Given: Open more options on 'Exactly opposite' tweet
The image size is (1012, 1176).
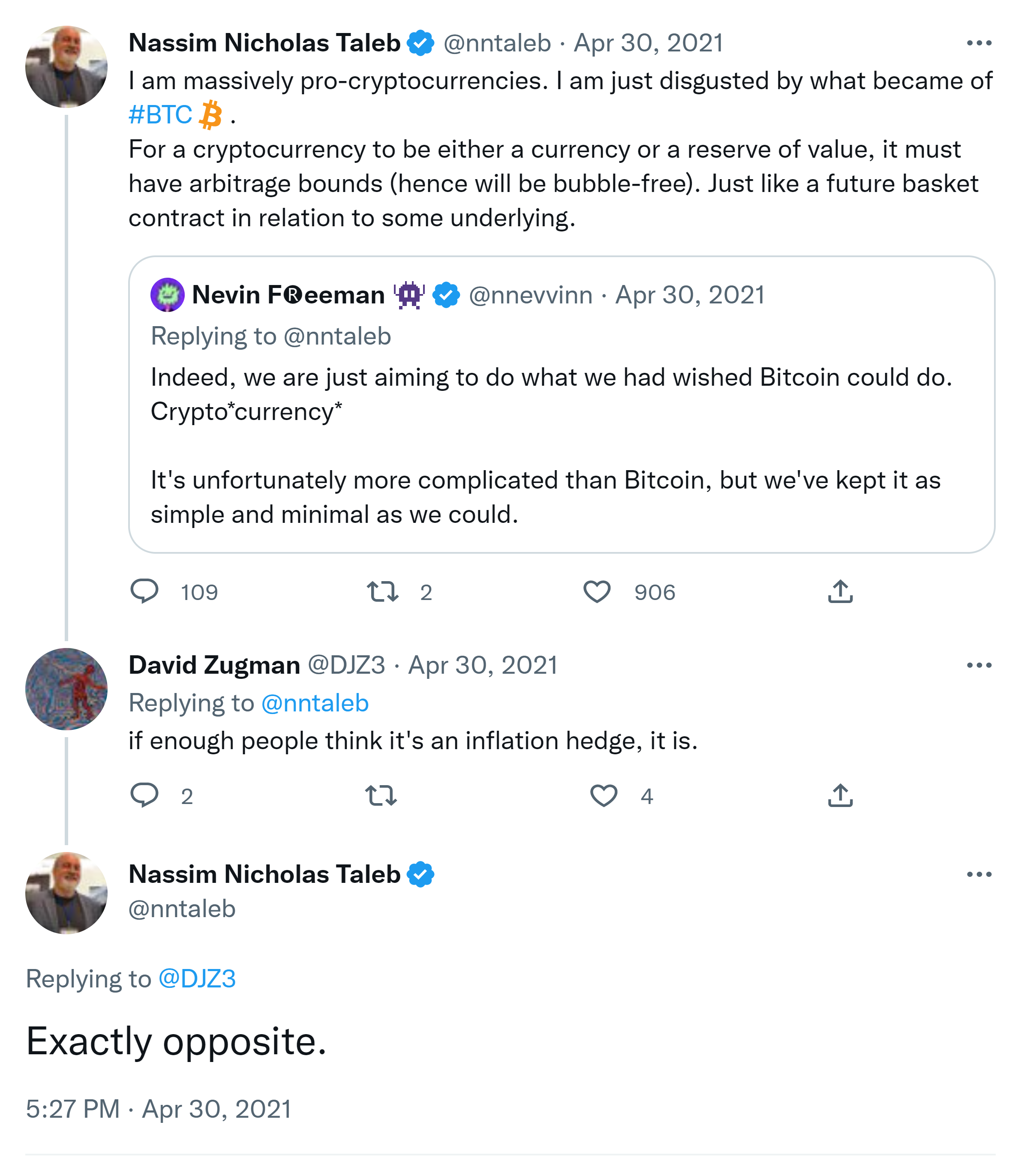Looking at the screenshot, I should tap(979, 874).
